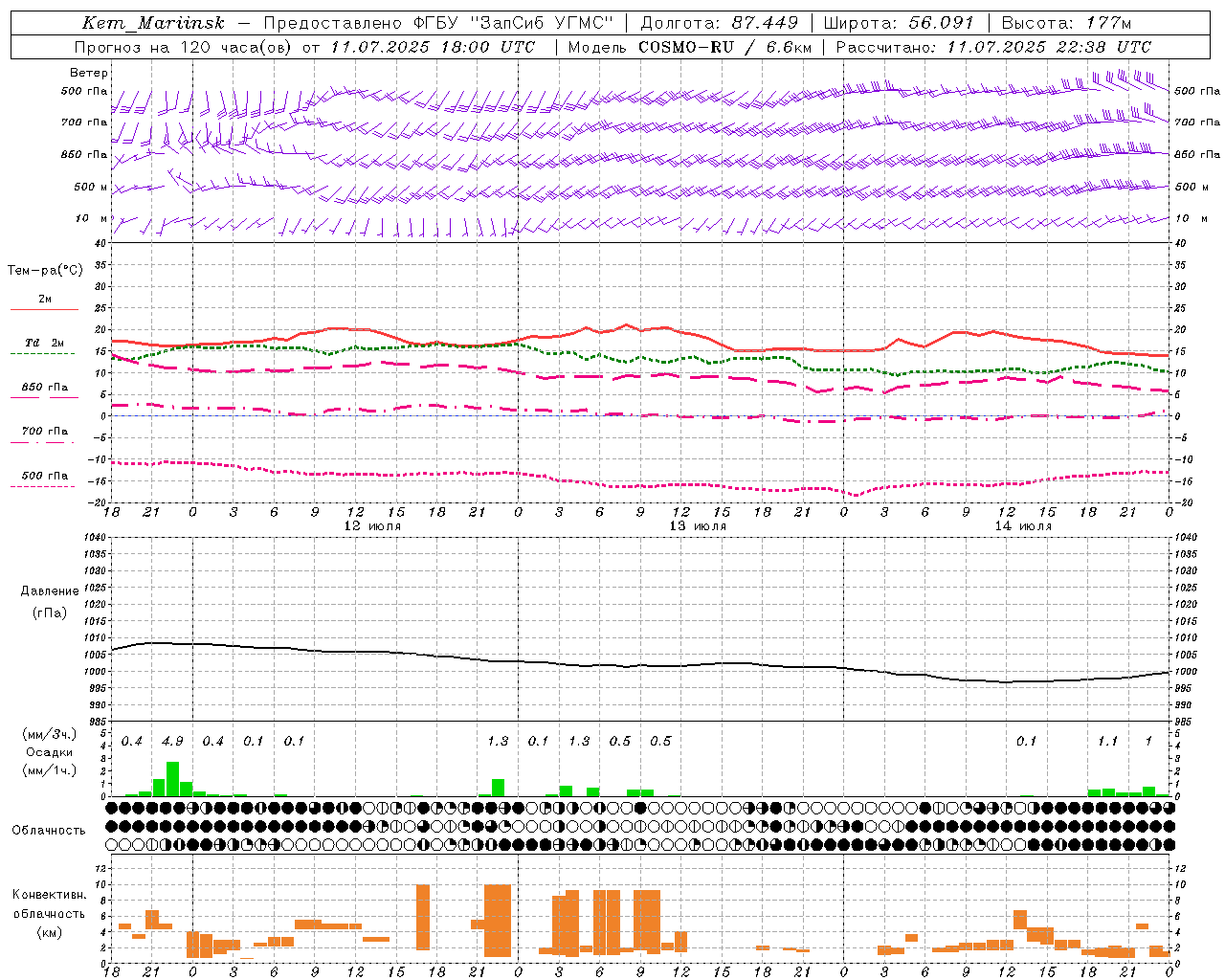Select the "Долгота: 87.449" header text
The width and height of the screenshot is (1225, 980).
(719, 23)
